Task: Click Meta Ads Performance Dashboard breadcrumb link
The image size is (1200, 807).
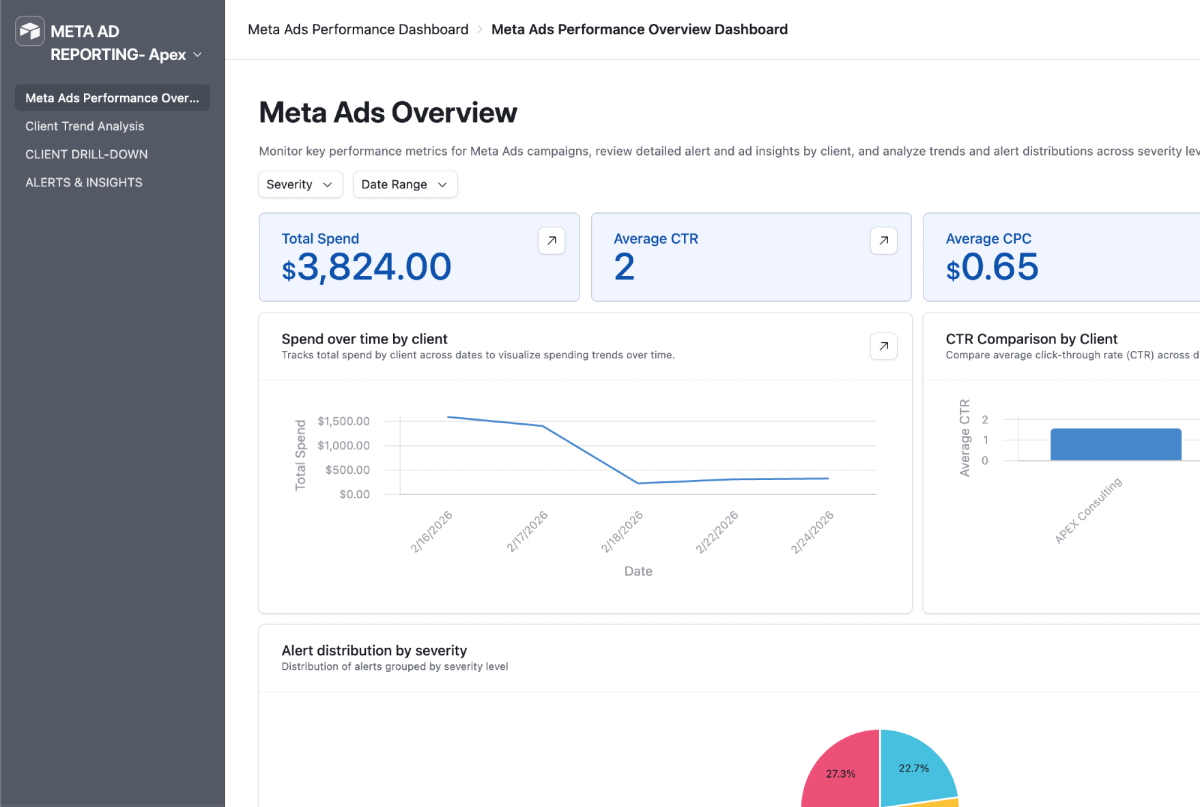Action: [x=358, y=30]
